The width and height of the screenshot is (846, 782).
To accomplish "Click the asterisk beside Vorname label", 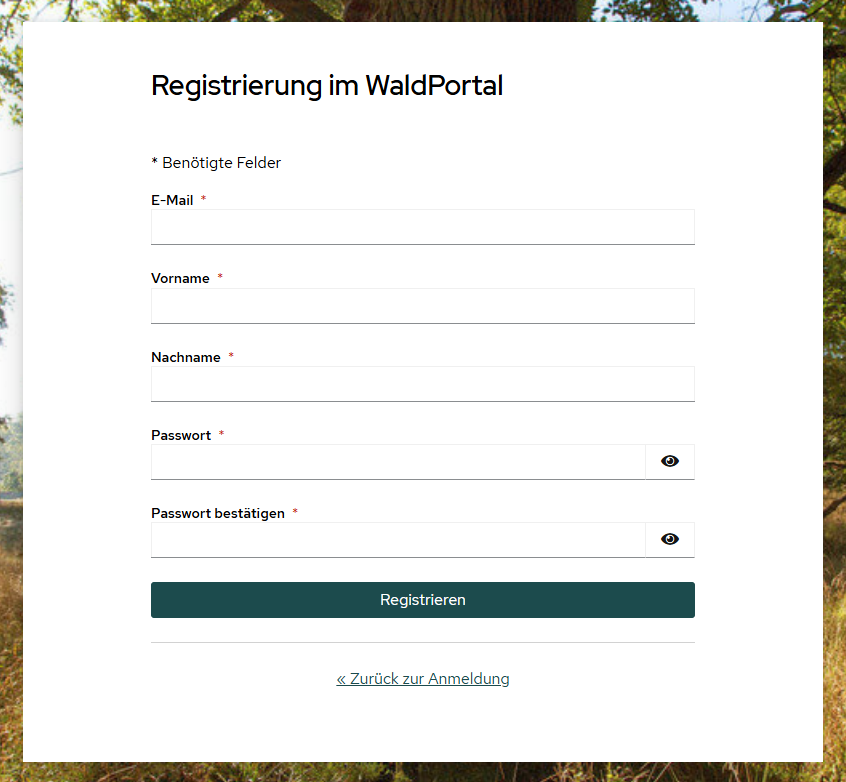I will coord(218,278).
